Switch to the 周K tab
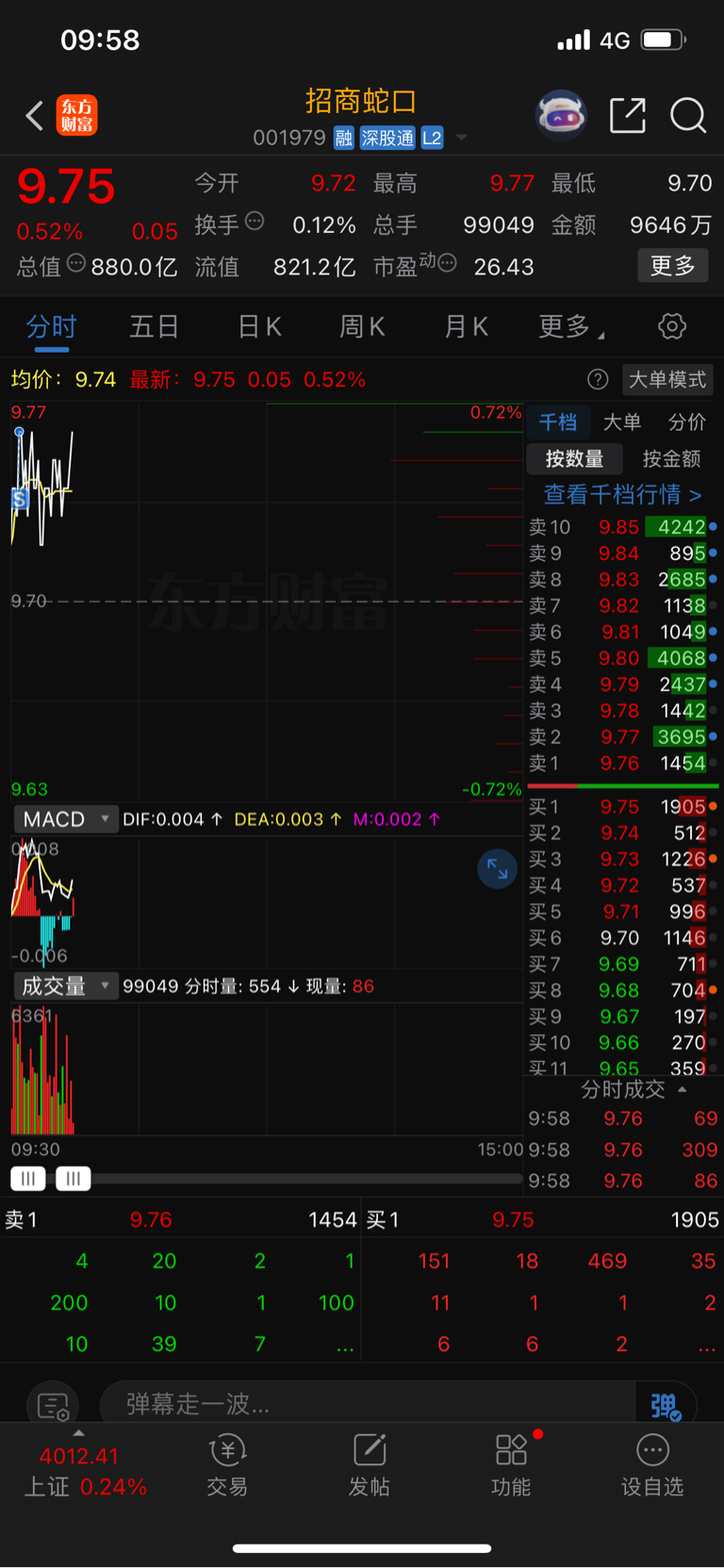 [x=362, y=327]
